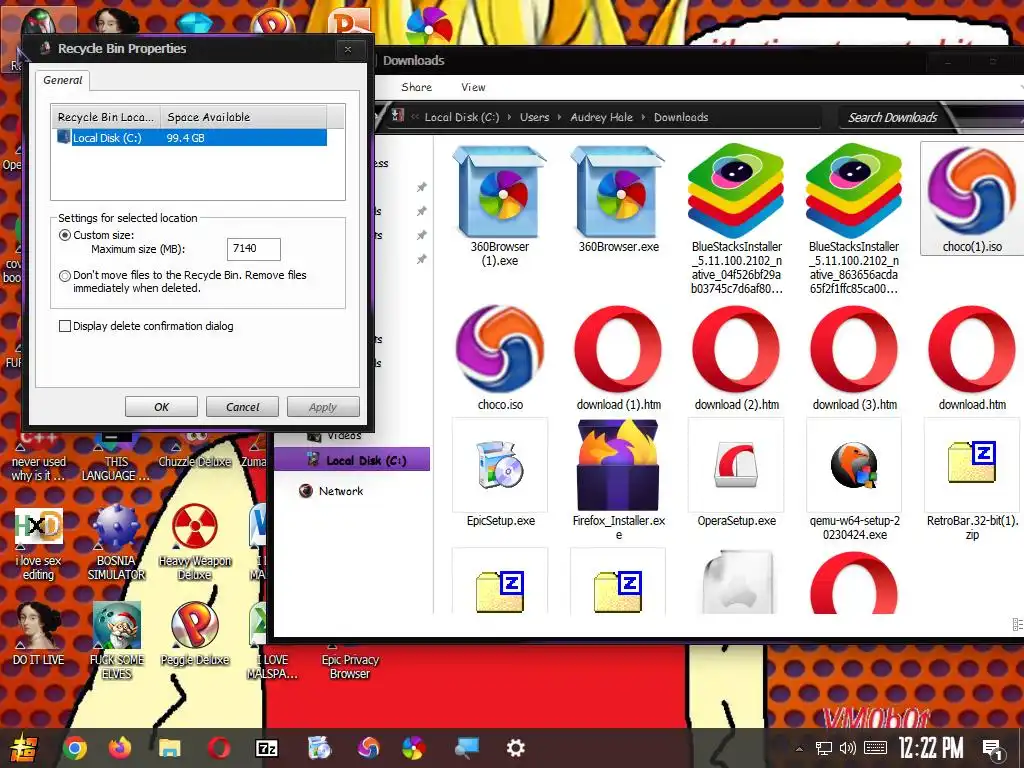
Task: Click Users in the address breadcrumb
Action: point(534,118)
